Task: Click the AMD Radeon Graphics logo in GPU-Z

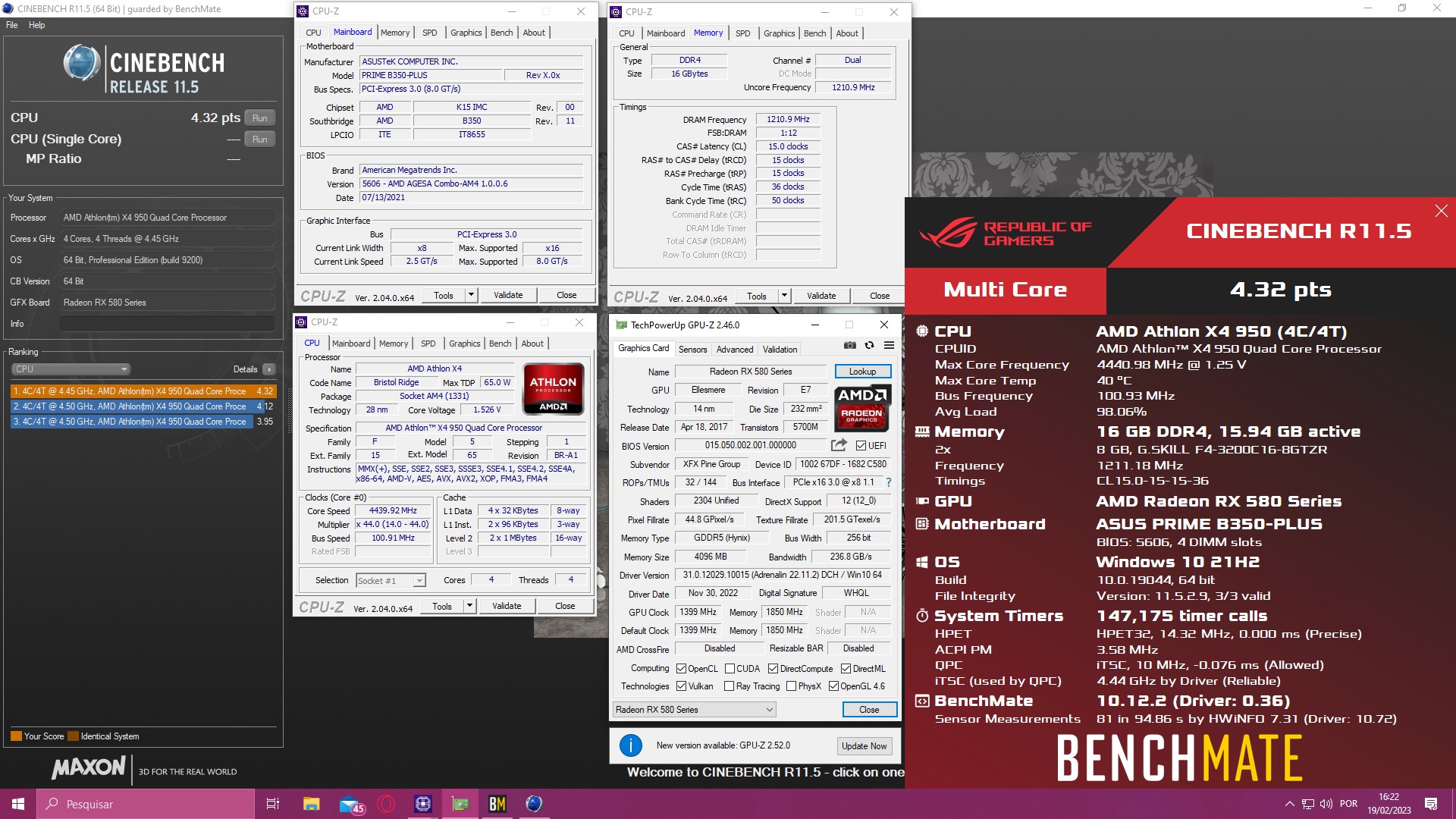Action: (x=862, y=409)
